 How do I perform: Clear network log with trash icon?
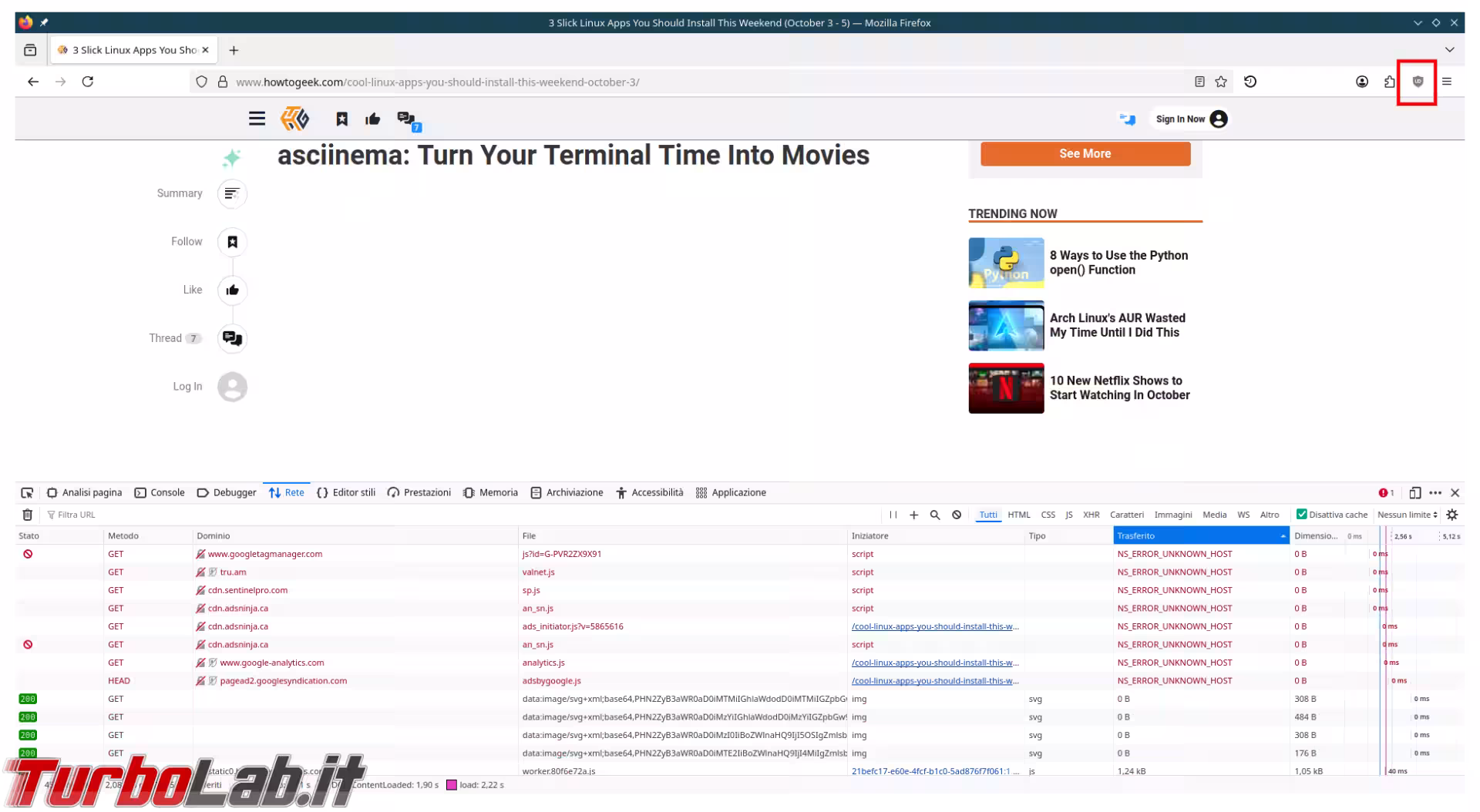point(28,515)
